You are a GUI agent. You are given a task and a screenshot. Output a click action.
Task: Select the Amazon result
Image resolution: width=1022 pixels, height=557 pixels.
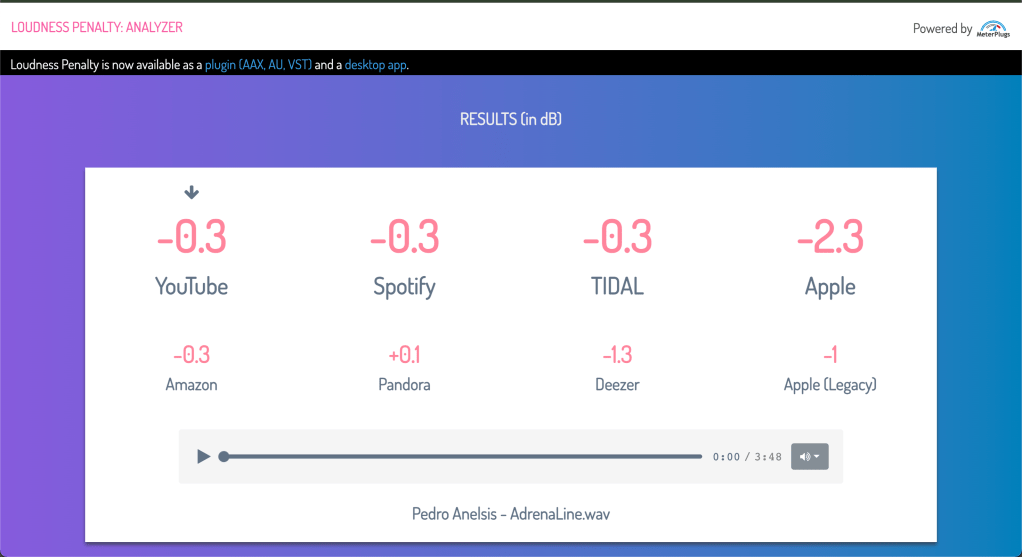(192, 367)
